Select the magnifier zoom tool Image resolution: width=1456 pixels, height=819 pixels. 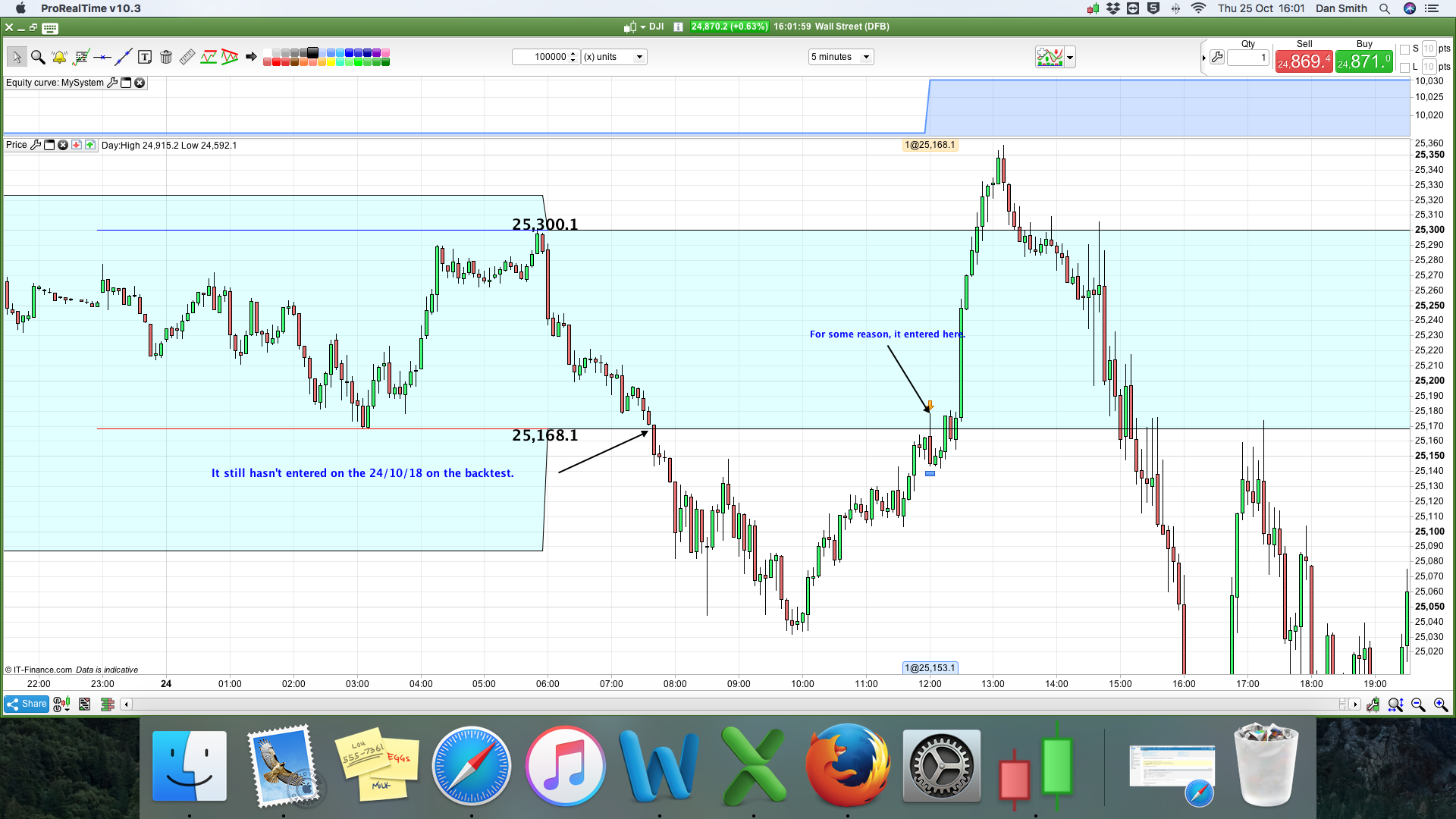pyautogui.click(x=38, y=57)
